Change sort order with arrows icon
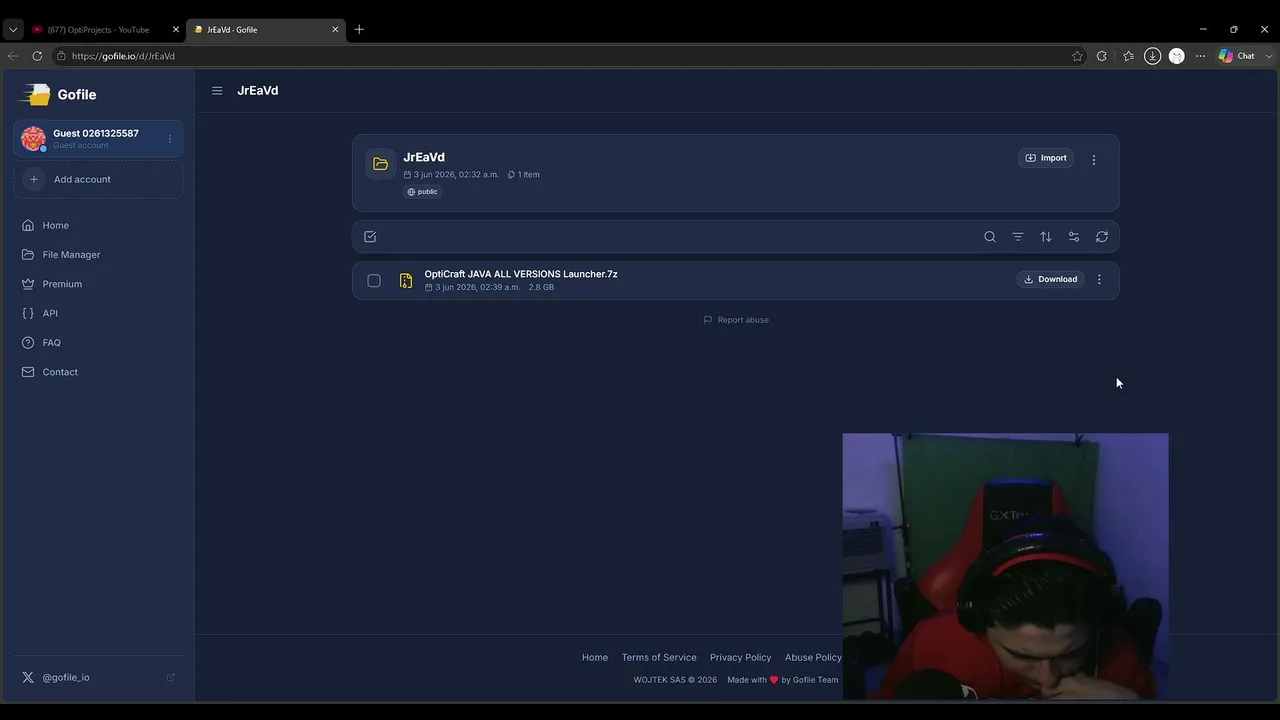Screen dimensions: 1280x720 point(1046,237)
